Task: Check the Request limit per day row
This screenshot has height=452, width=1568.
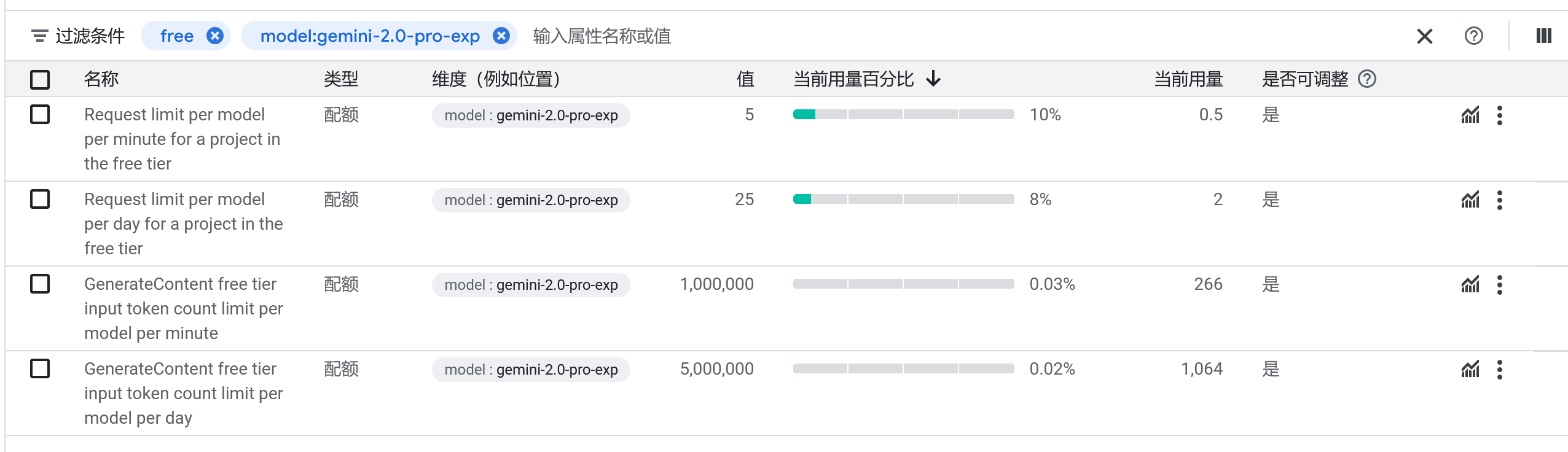Action: (40, 199)
